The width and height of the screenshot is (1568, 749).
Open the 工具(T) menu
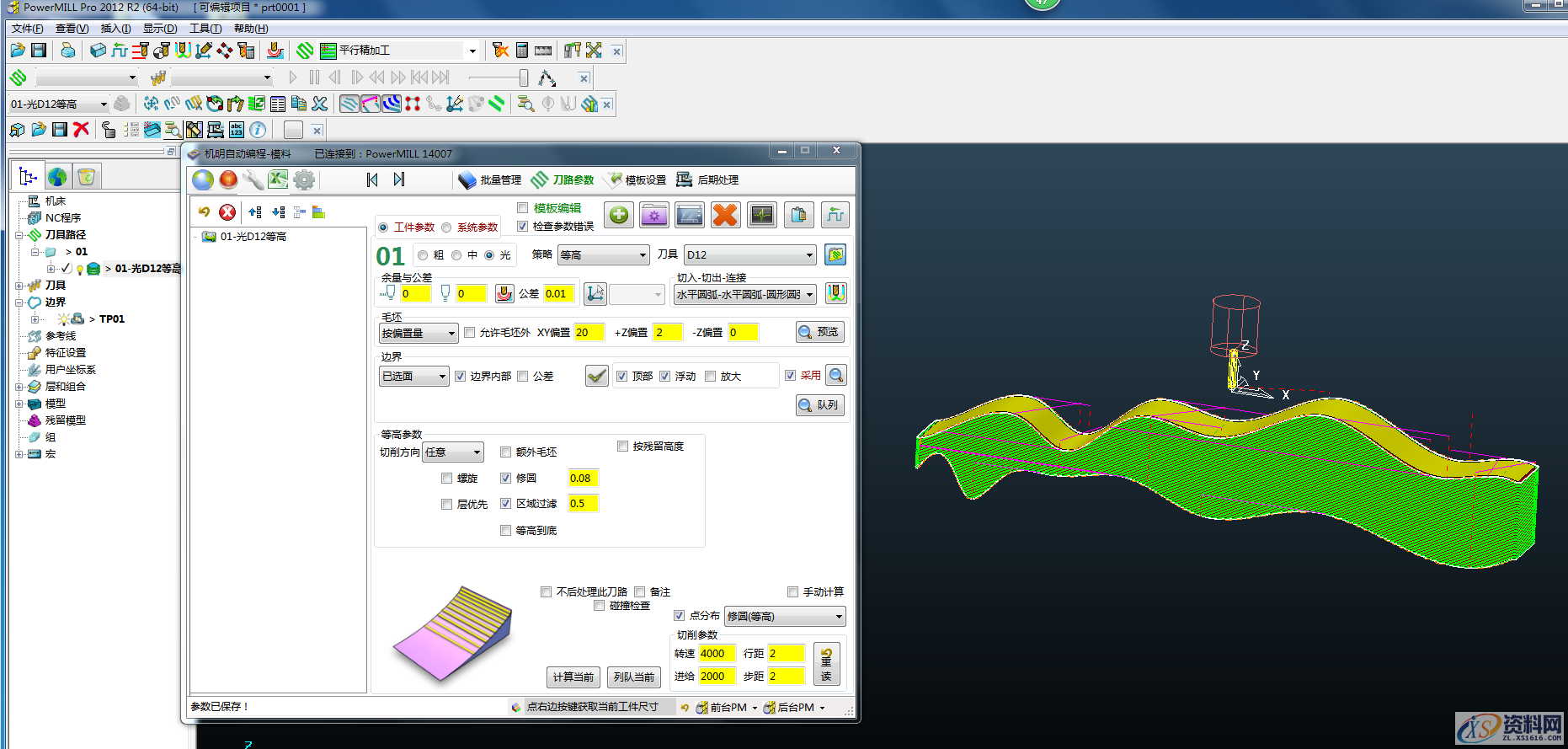coord(205,29)
